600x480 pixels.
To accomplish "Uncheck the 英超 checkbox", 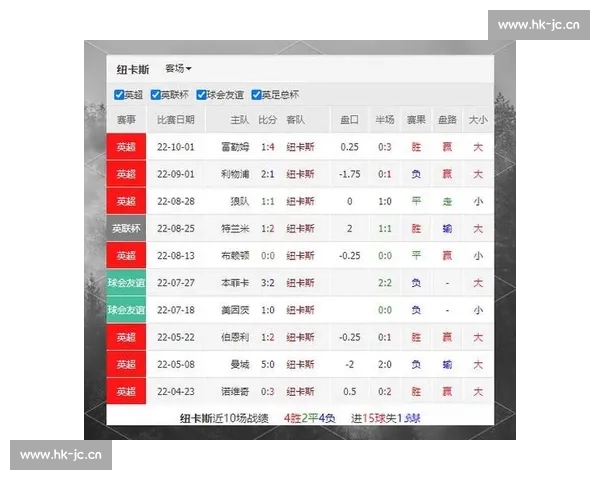I will click(x=119, y=95).
